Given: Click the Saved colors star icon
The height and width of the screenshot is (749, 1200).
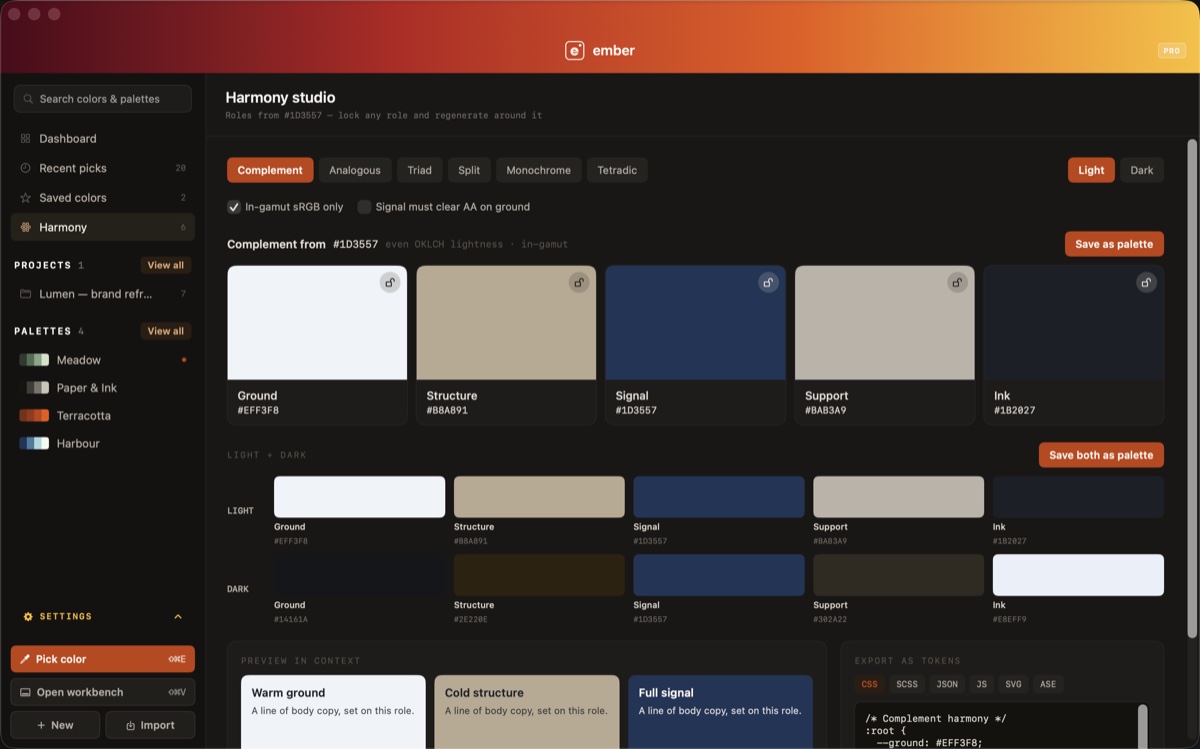Looking at the screenshot, I should pyautogui.click(x=25, y=198).
